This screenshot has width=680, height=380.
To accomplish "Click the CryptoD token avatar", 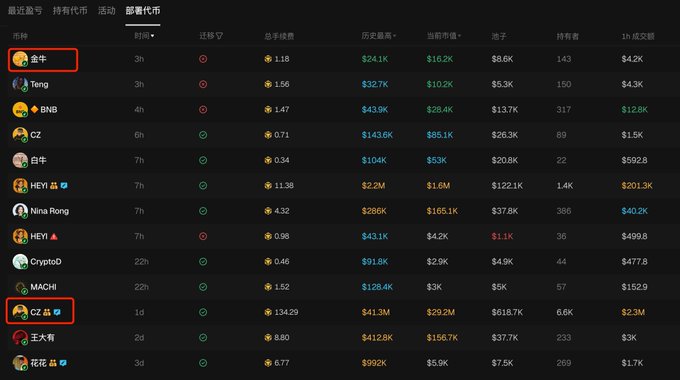I will click(x=20, y=262).
